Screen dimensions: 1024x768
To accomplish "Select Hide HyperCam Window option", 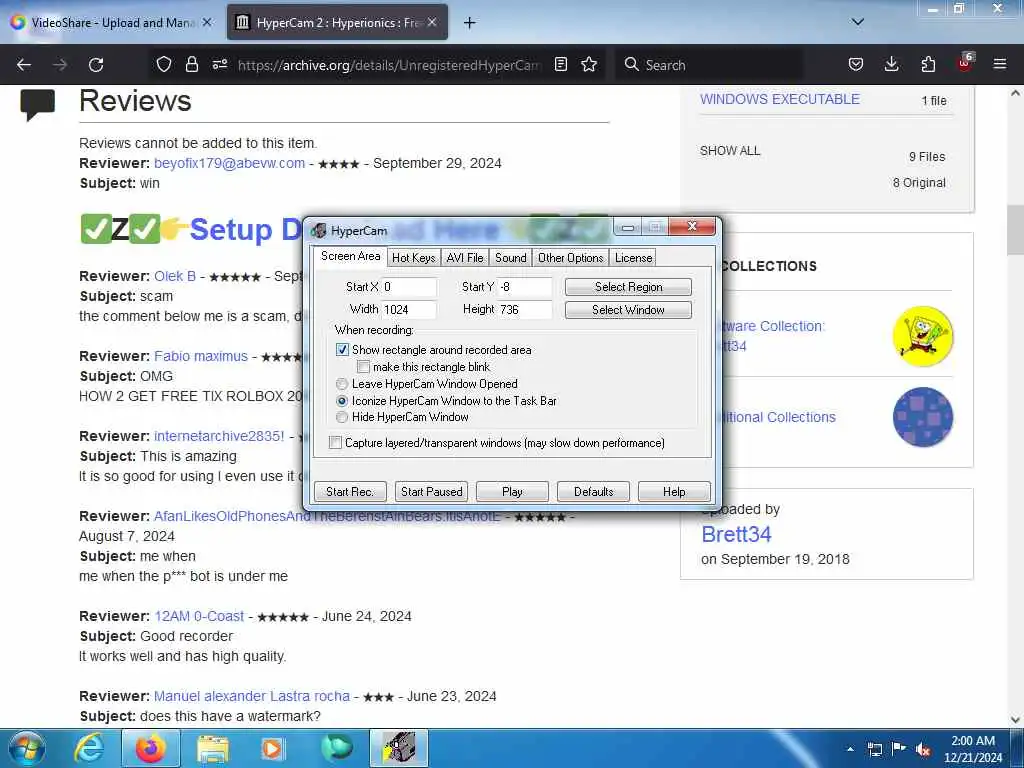I will coord(342,417).
